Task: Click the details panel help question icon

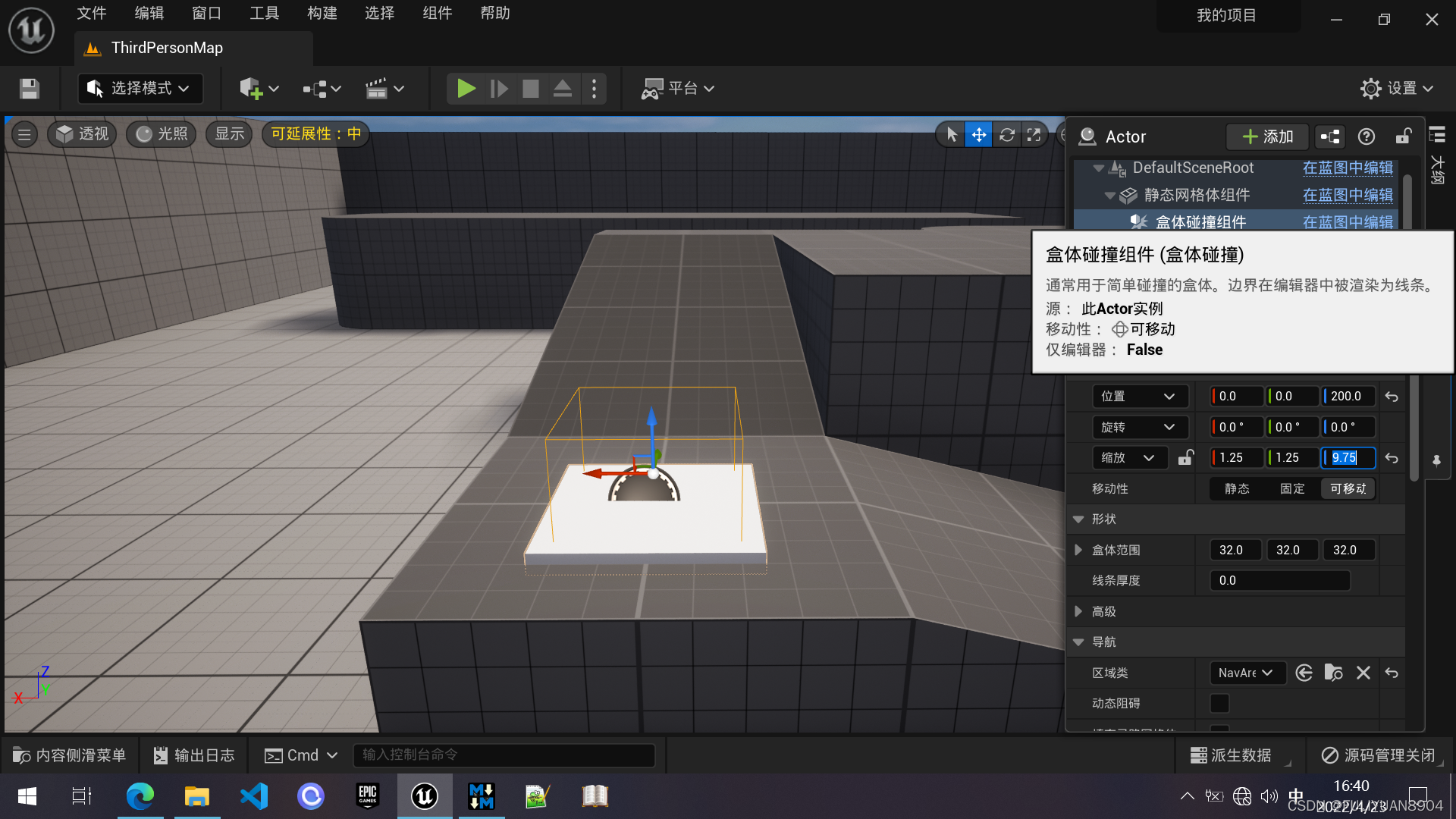Action: pyautogui.click(x=1367, y=136)
